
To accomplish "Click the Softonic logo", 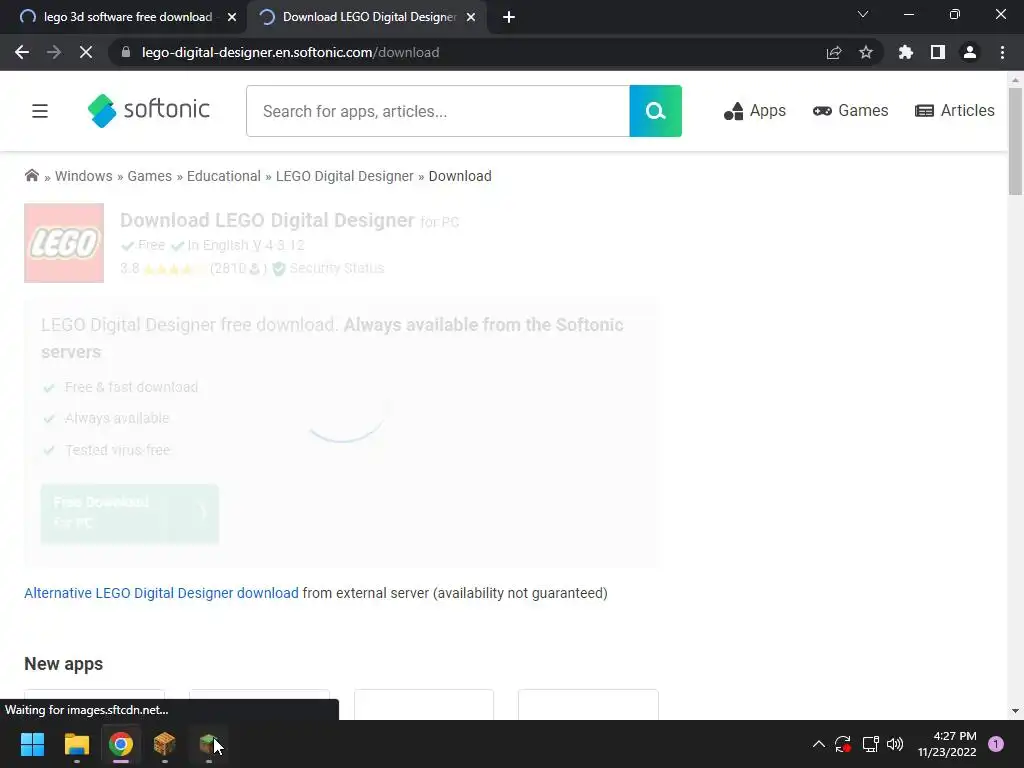I will (x=149, y=110).
